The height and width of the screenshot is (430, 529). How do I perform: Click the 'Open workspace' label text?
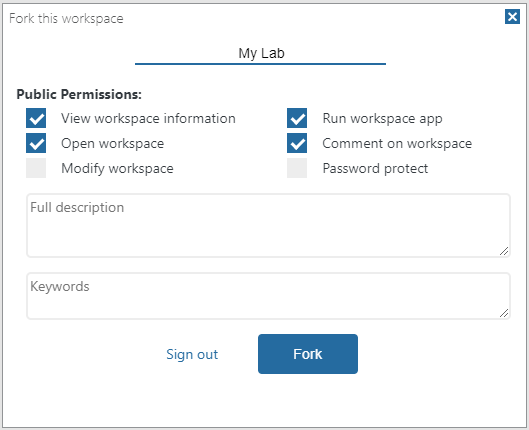click(113, 144)
